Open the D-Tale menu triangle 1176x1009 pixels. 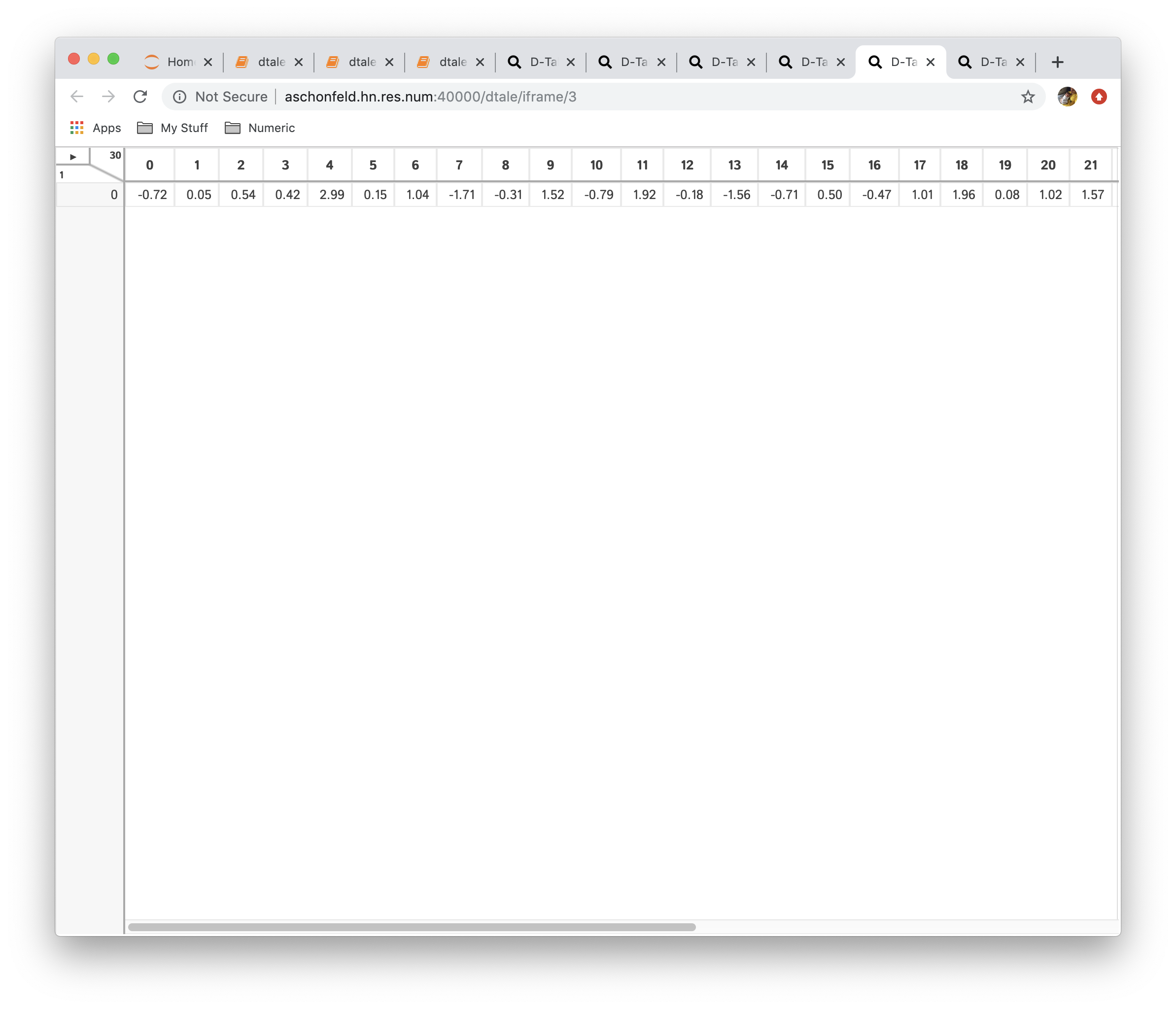click(x=73, y=157)
